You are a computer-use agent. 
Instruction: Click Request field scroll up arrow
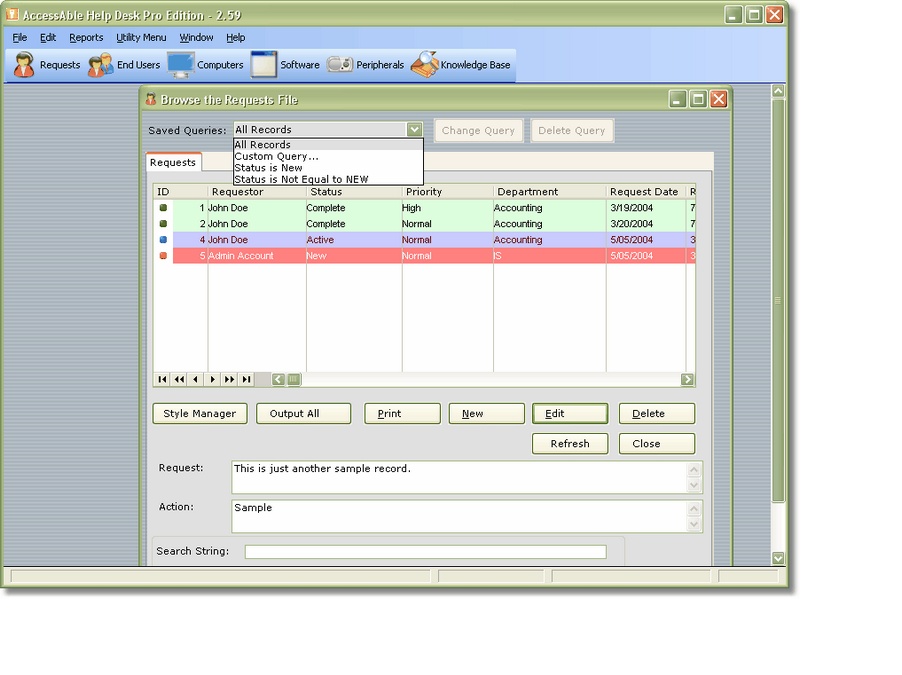(694, 470)
